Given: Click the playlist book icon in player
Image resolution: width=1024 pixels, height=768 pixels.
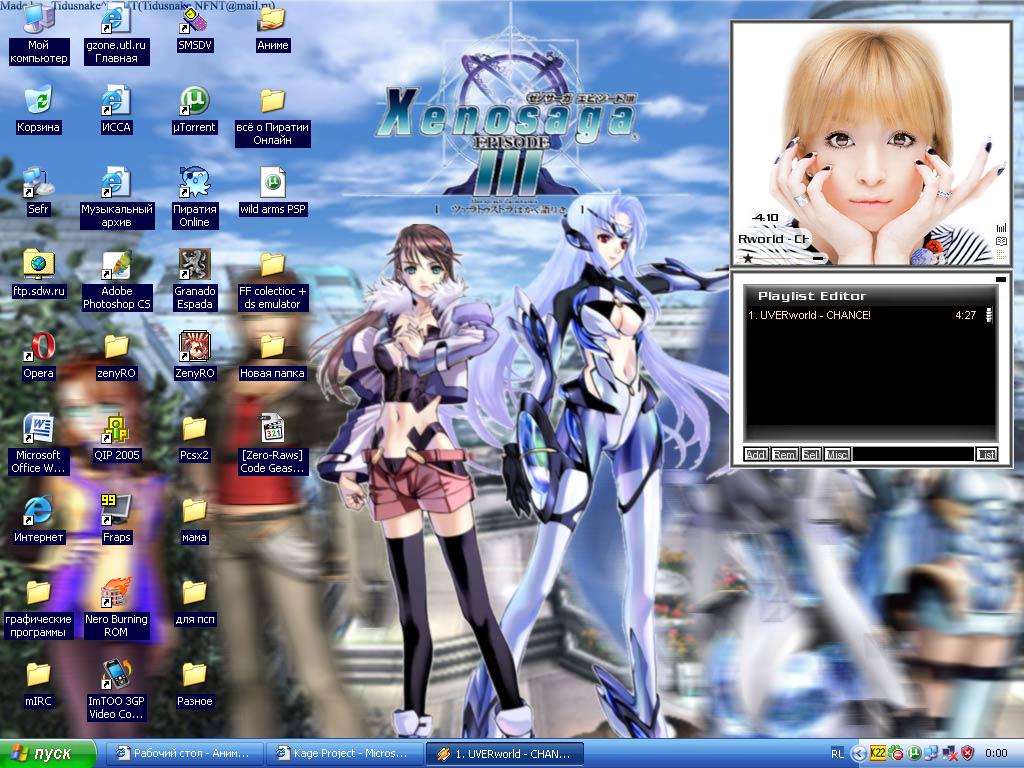Looking at the screenshot, I should pyautogui.click(x=1001, y=242).
